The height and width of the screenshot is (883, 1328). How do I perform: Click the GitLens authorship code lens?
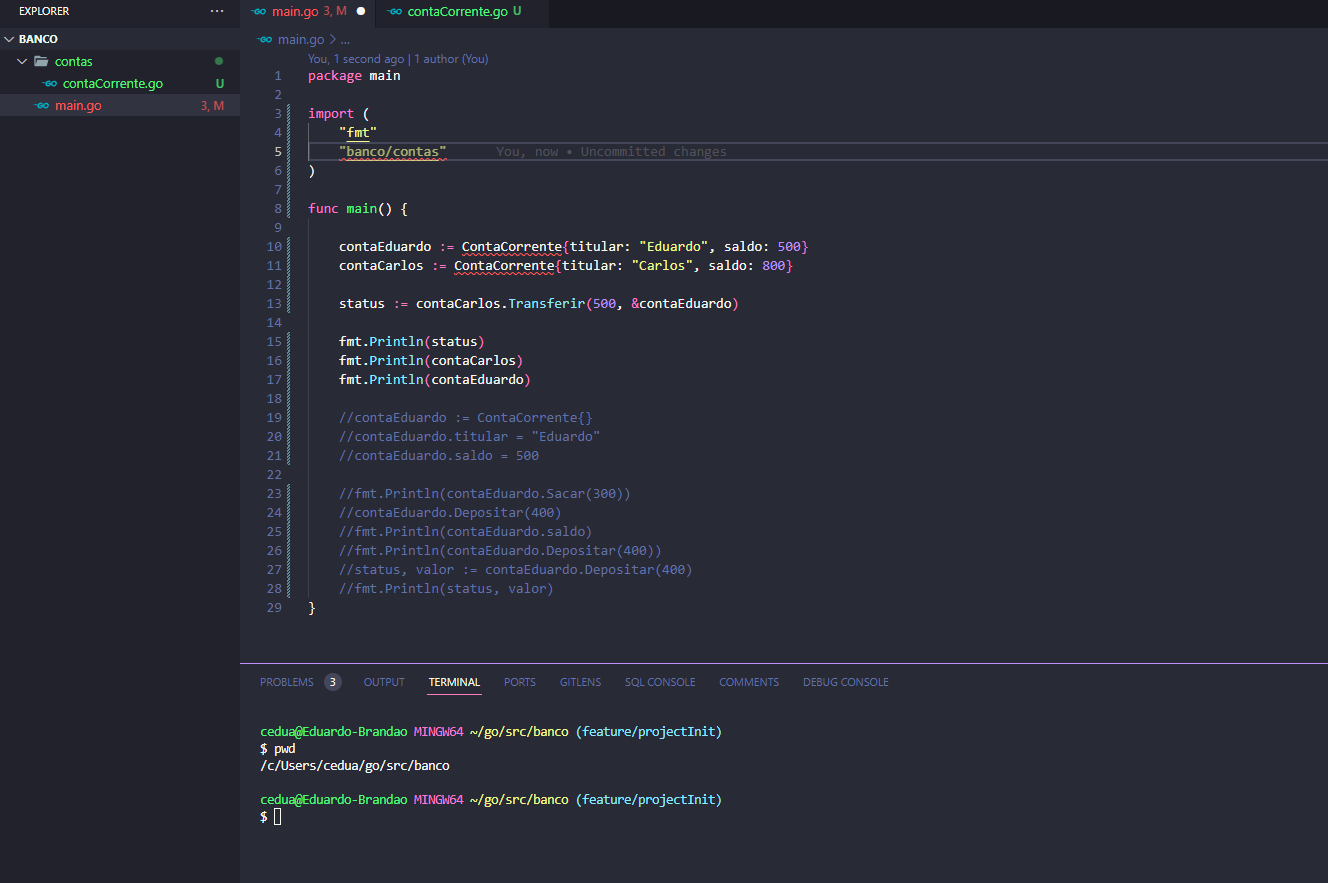[x=398, y=59]
